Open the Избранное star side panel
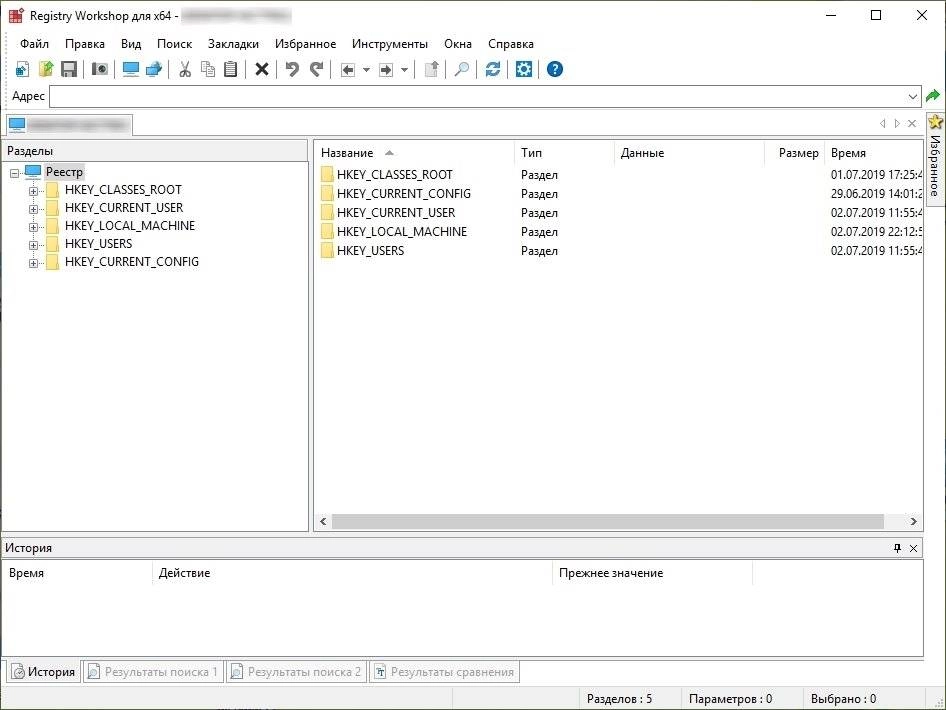Viewport: 946px width, 710px height. click(935, 159)
